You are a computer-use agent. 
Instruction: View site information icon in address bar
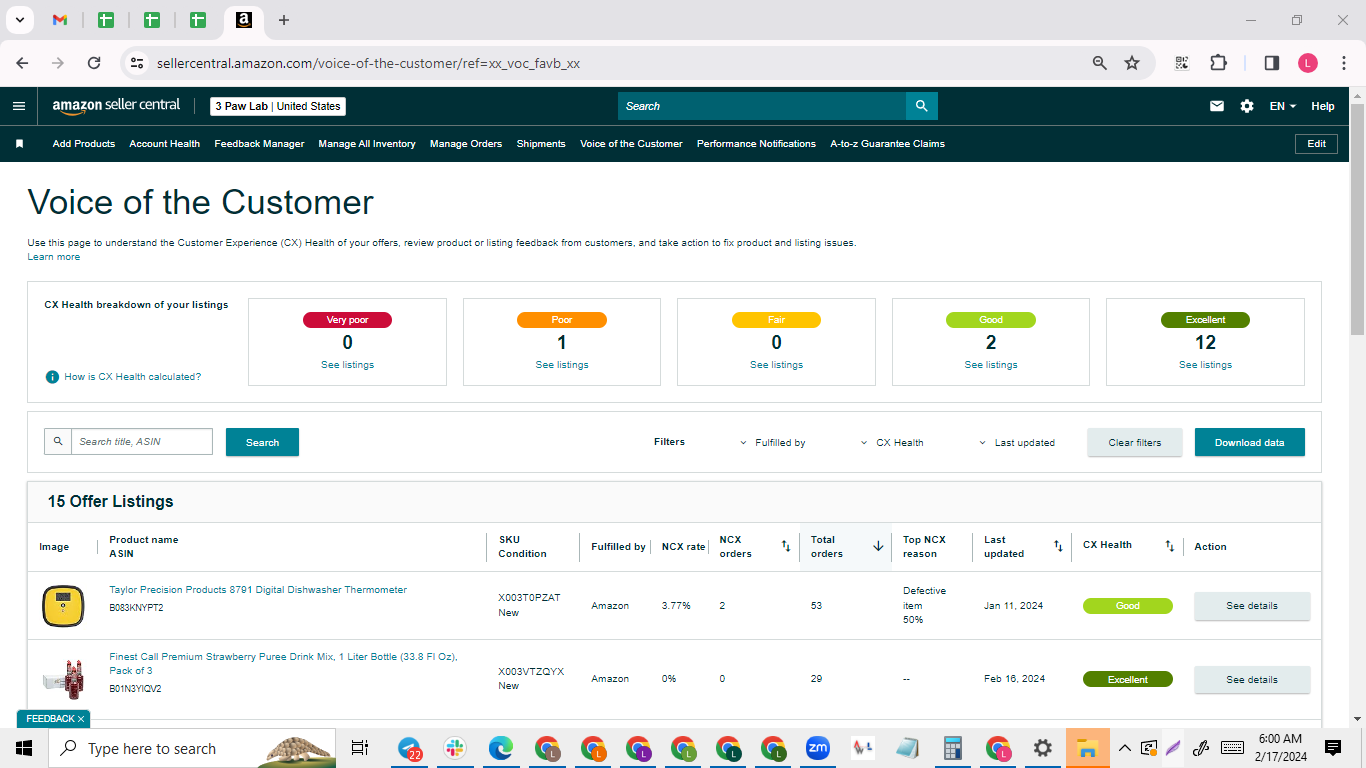pyautogui.click(x=137, y=63)
